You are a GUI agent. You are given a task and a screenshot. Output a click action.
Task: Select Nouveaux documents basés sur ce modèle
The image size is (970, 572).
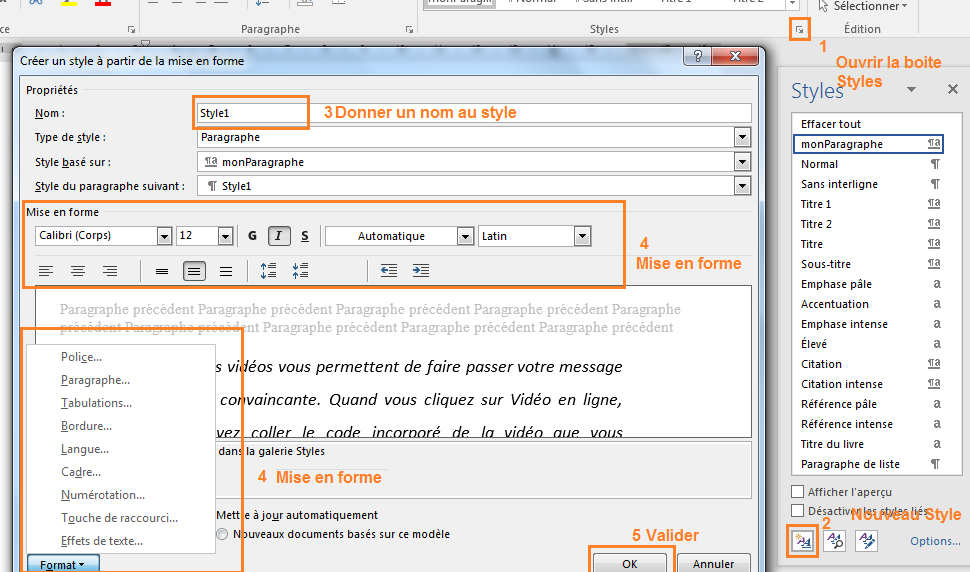pos(222,534)
